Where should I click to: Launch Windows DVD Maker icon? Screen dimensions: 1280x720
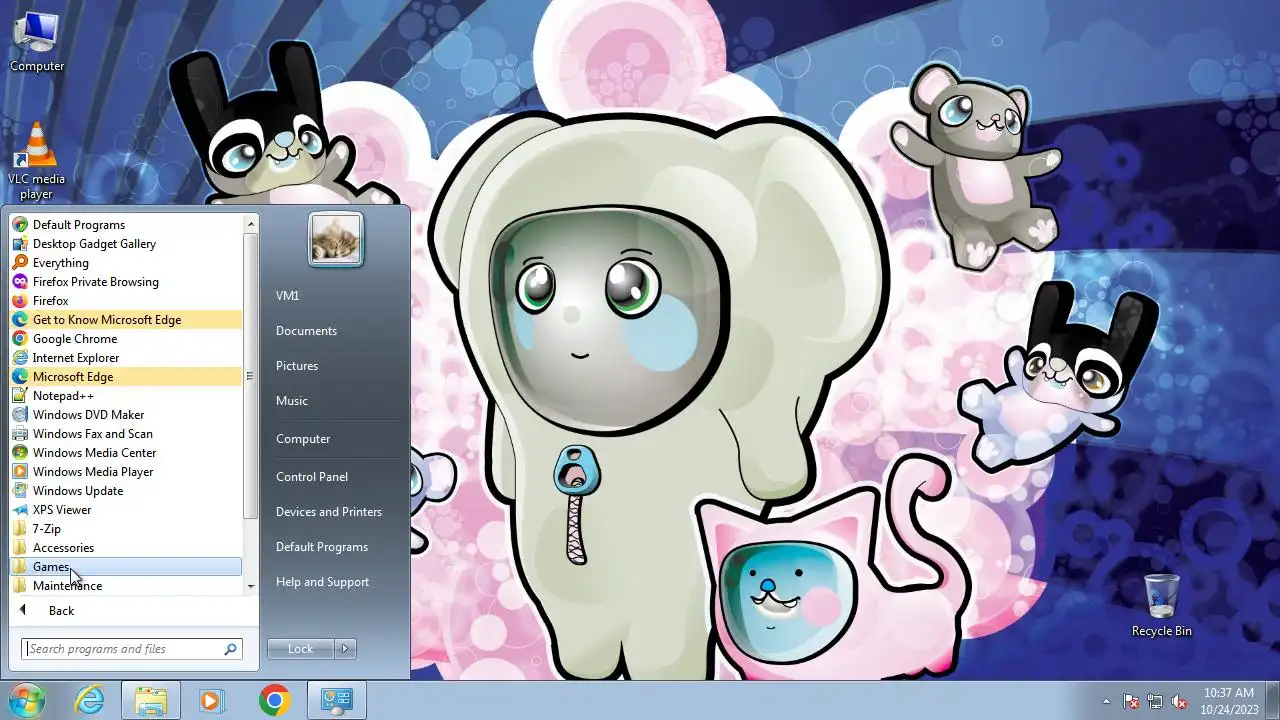20,415
